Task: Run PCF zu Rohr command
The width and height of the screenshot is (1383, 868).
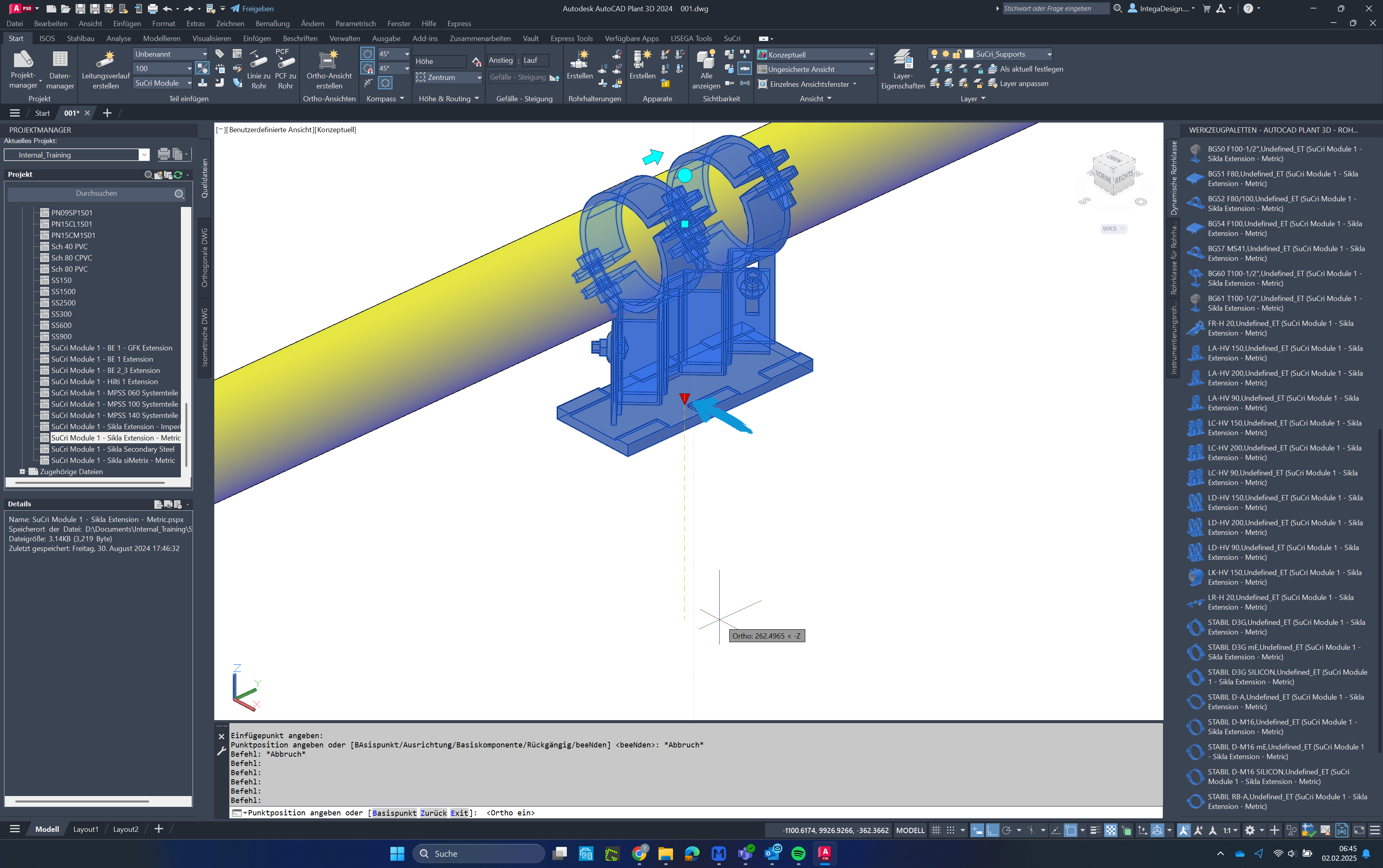Action: (x=285, y=70)
